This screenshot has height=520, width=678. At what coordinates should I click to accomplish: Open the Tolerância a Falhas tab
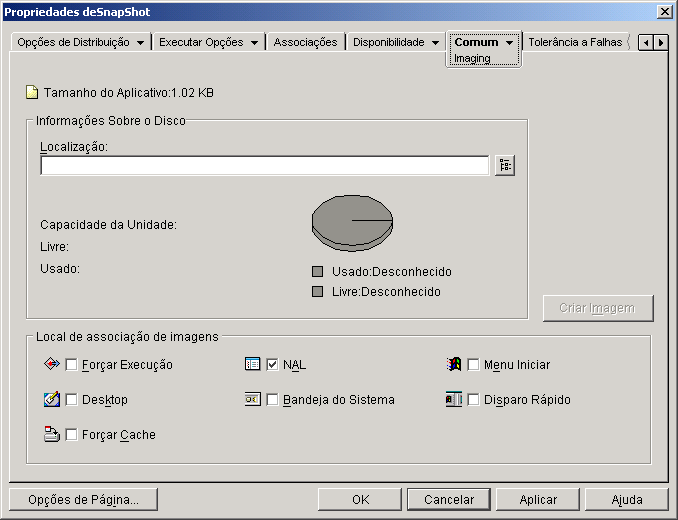pos(575,42)
